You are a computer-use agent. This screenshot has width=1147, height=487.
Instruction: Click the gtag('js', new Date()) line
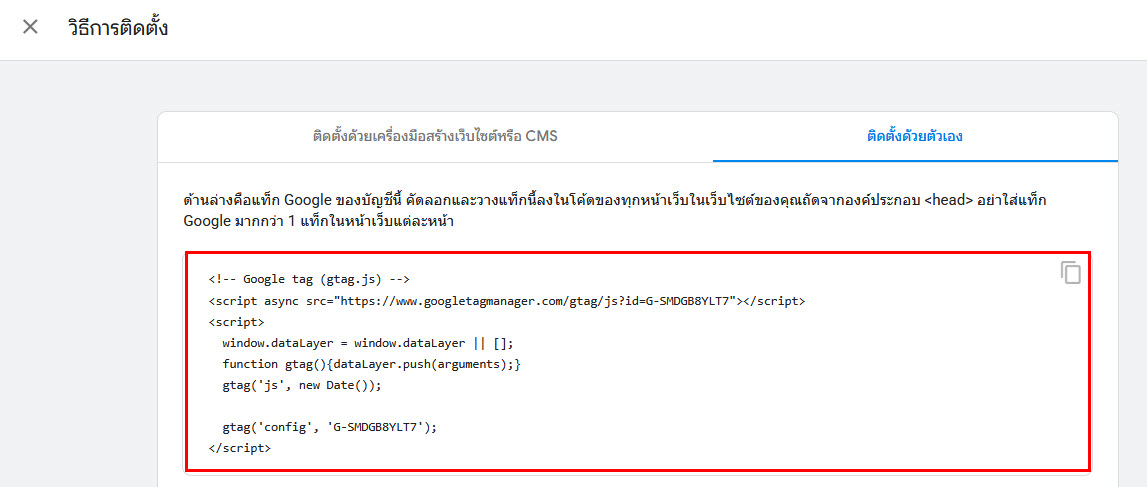[302, 385]
